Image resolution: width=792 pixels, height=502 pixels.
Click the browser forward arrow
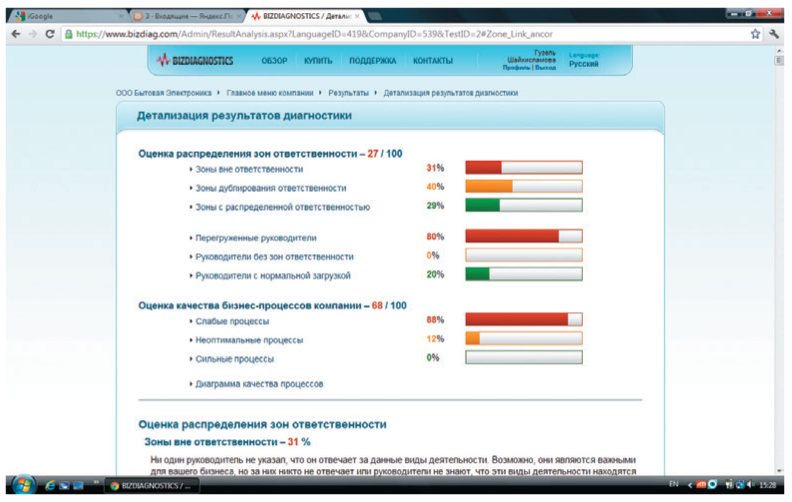32,33
